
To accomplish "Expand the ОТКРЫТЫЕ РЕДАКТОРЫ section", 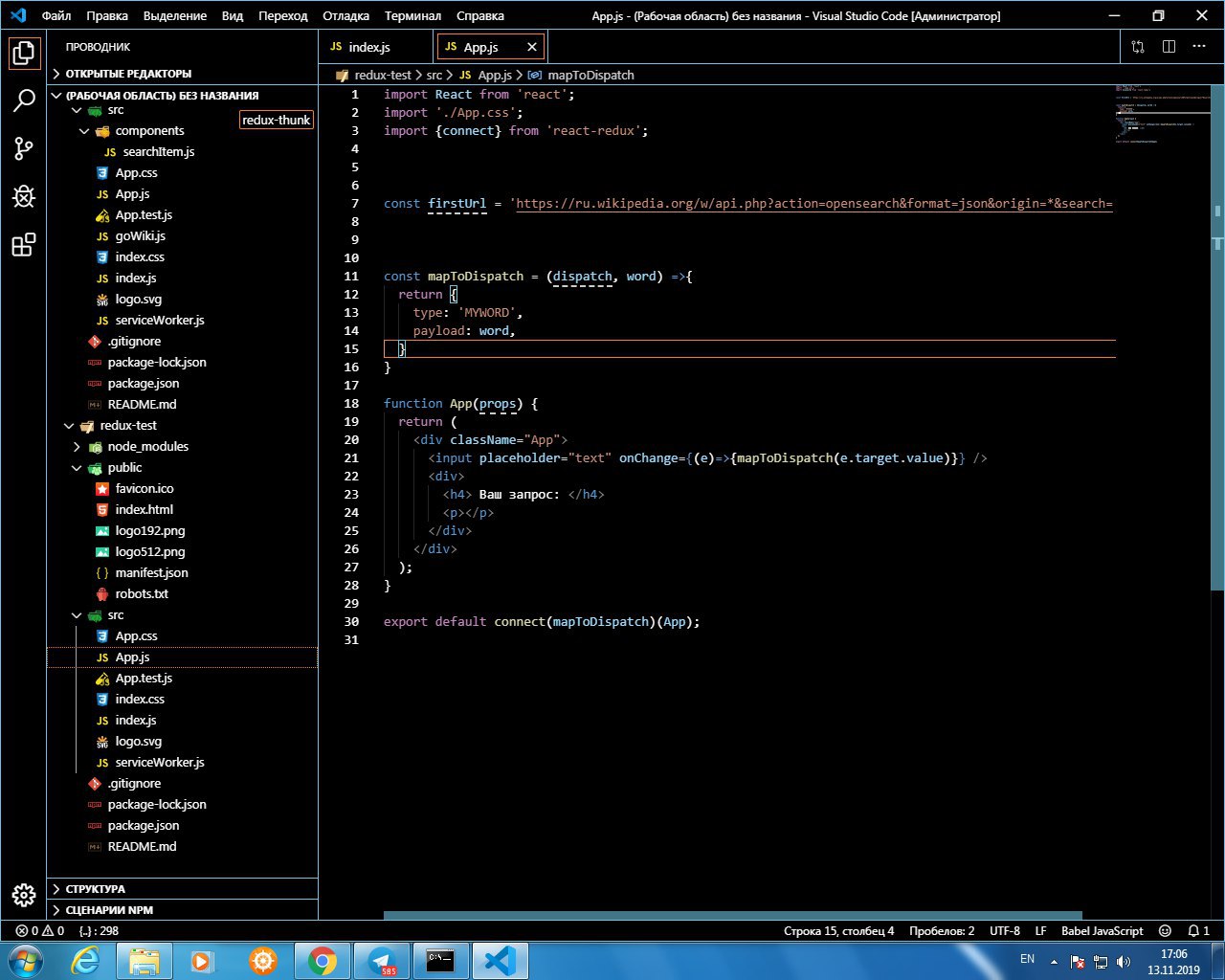I will (x=128, y=74).
